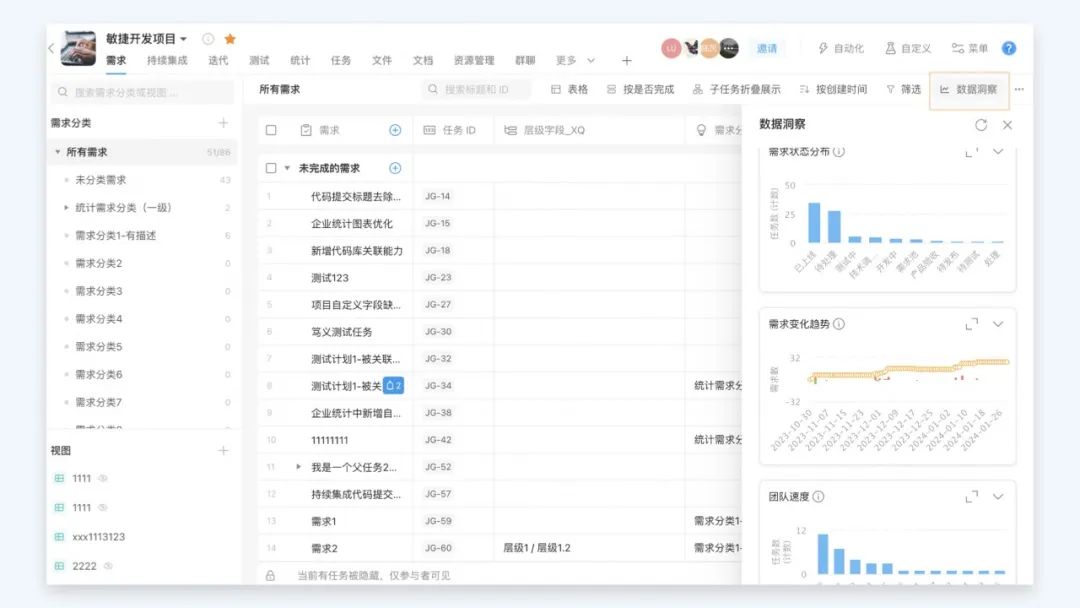Image resolution: width=1080 pixels, height=608 pixels.
Task: Open the 更多 tabs dropdown
Action: (575, 61)
